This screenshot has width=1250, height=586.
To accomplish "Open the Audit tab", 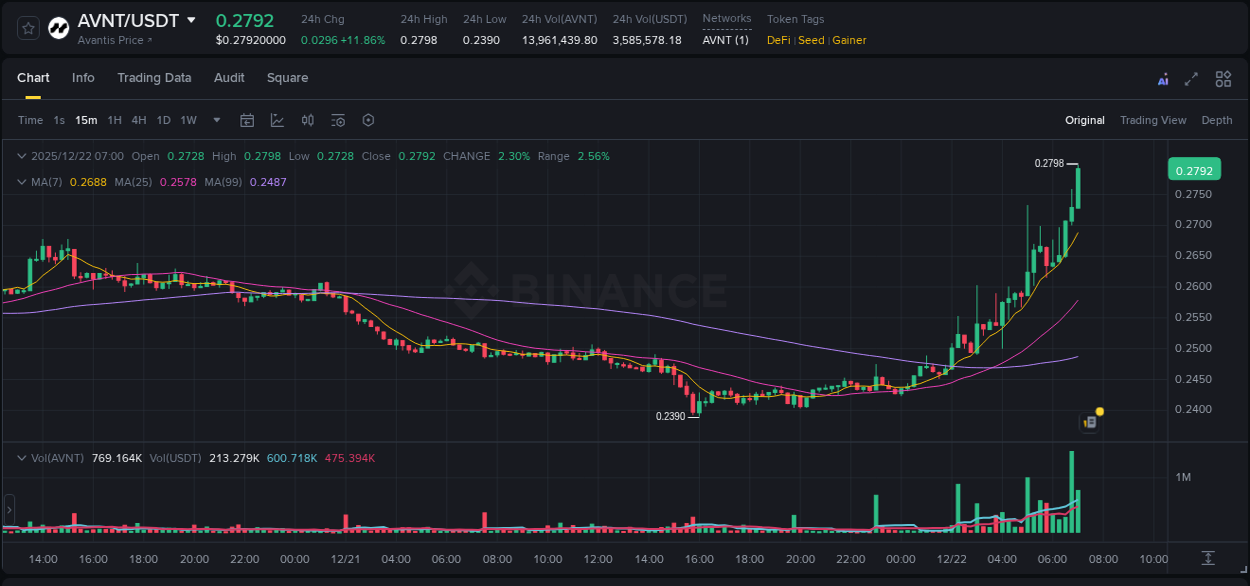I will click(229, 78).
